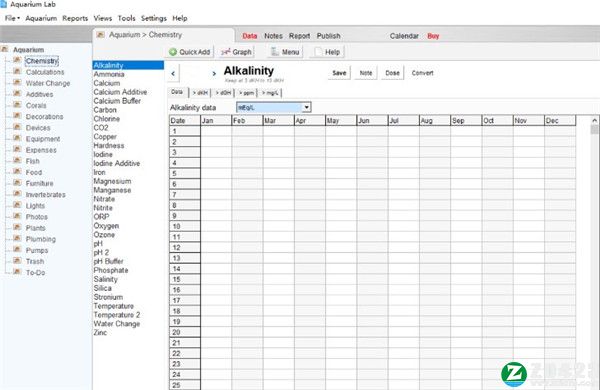Select the > dKH conversion tab
Screen dimensions: 600x390
coord(201,93)
